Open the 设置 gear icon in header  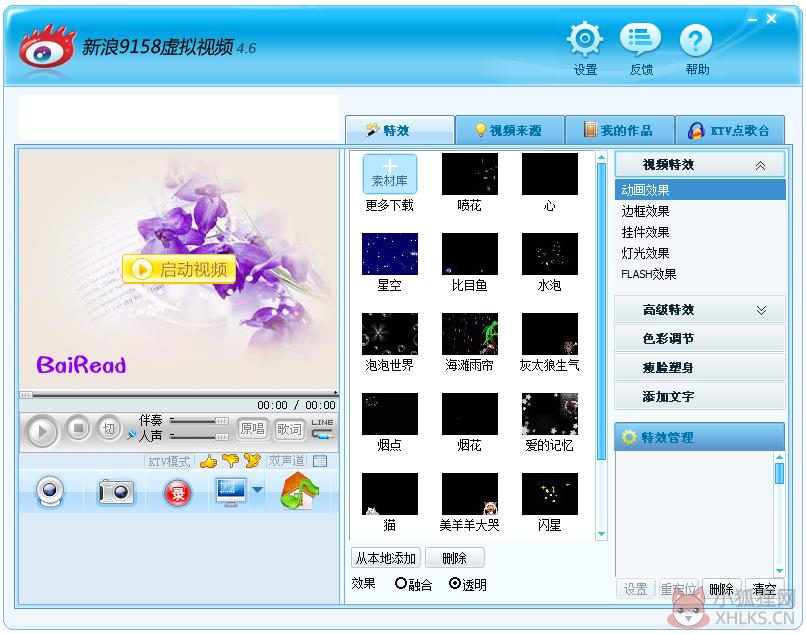pos(585,39)
